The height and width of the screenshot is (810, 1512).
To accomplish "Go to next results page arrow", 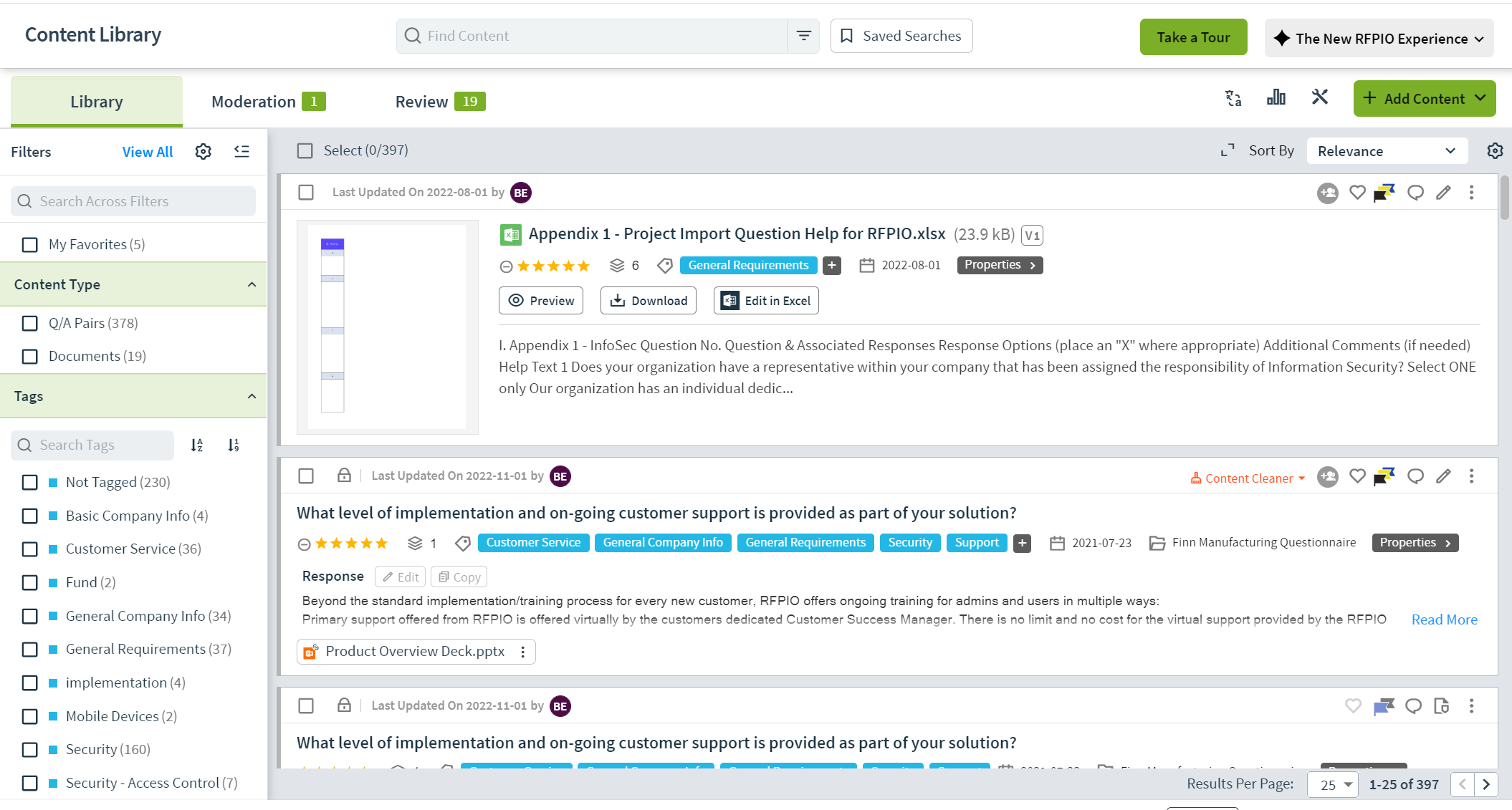I will click(x=1486, y=785).
